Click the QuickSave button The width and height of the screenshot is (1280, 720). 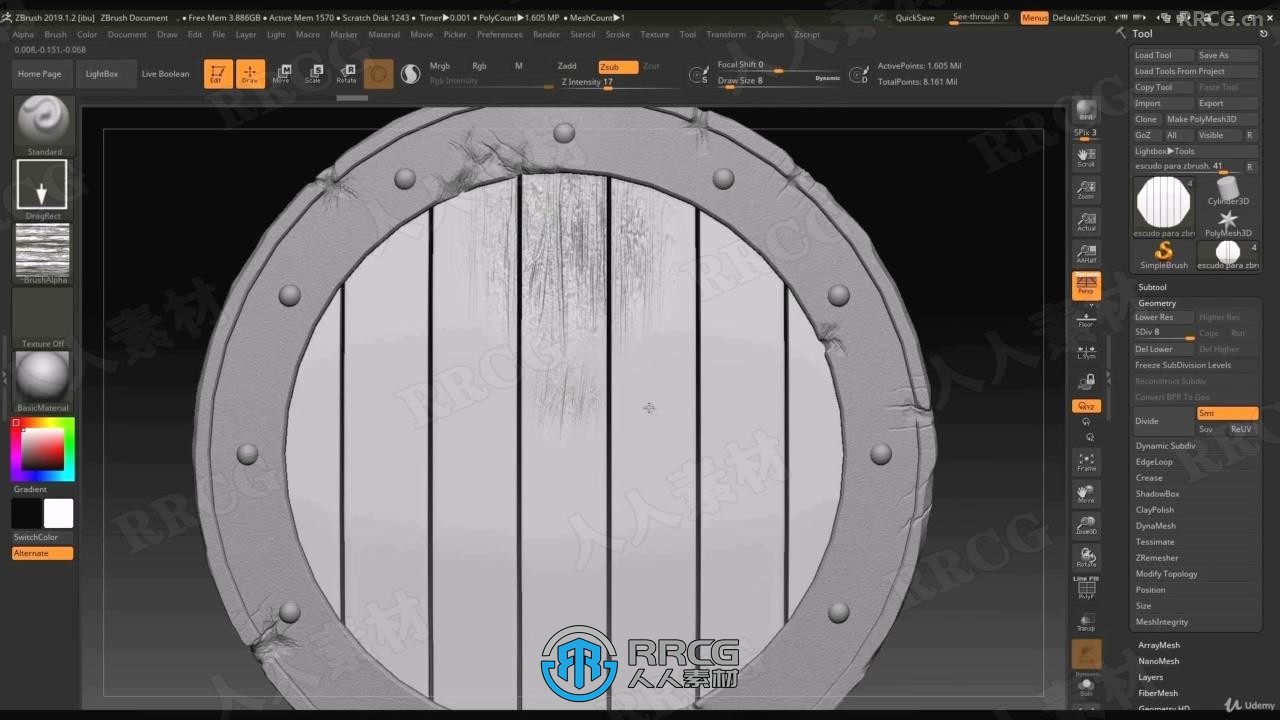pos(915,18)
